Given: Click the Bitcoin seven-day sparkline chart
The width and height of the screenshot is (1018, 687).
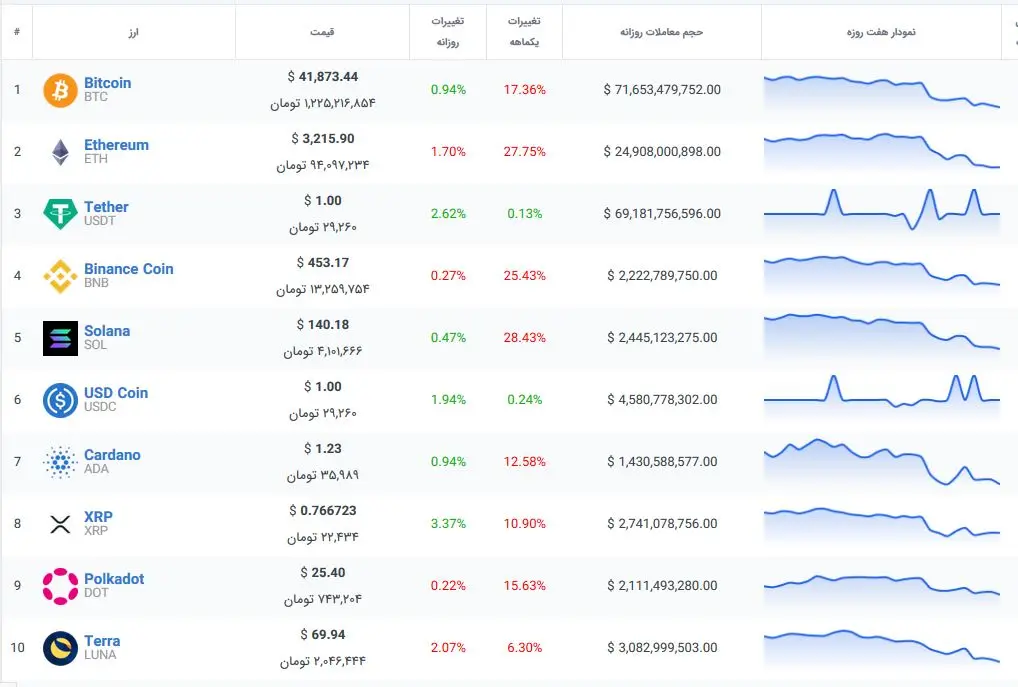Looking at the screenshot, I should [x=881, y=90].
